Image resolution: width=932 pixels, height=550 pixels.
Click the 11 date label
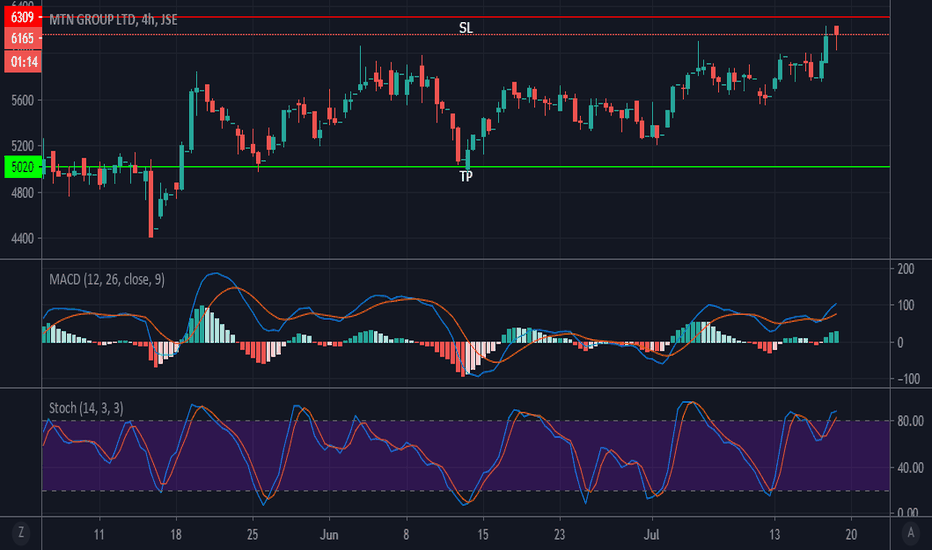[x=99, y=535]
